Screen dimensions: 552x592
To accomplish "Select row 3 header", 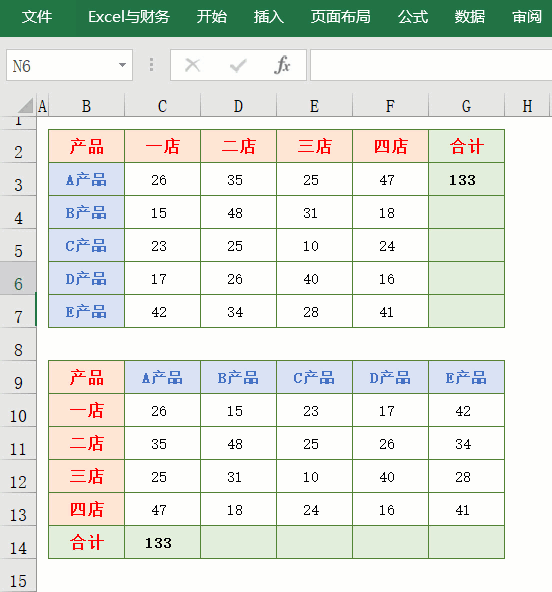I will [18, 180].
